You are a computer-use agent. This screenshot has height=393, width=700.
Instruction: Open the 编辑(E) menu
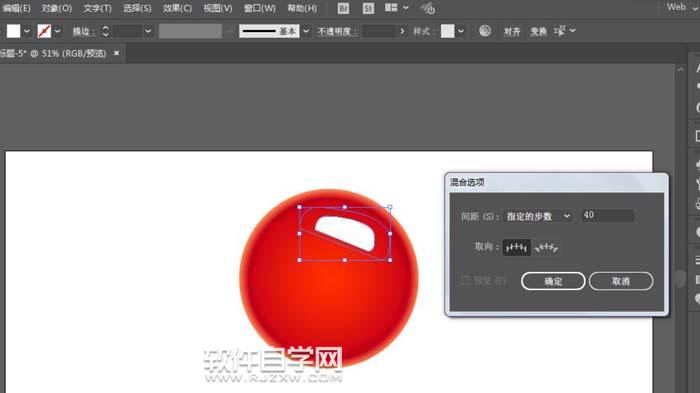pyautogui.click(x=17, y=8)
